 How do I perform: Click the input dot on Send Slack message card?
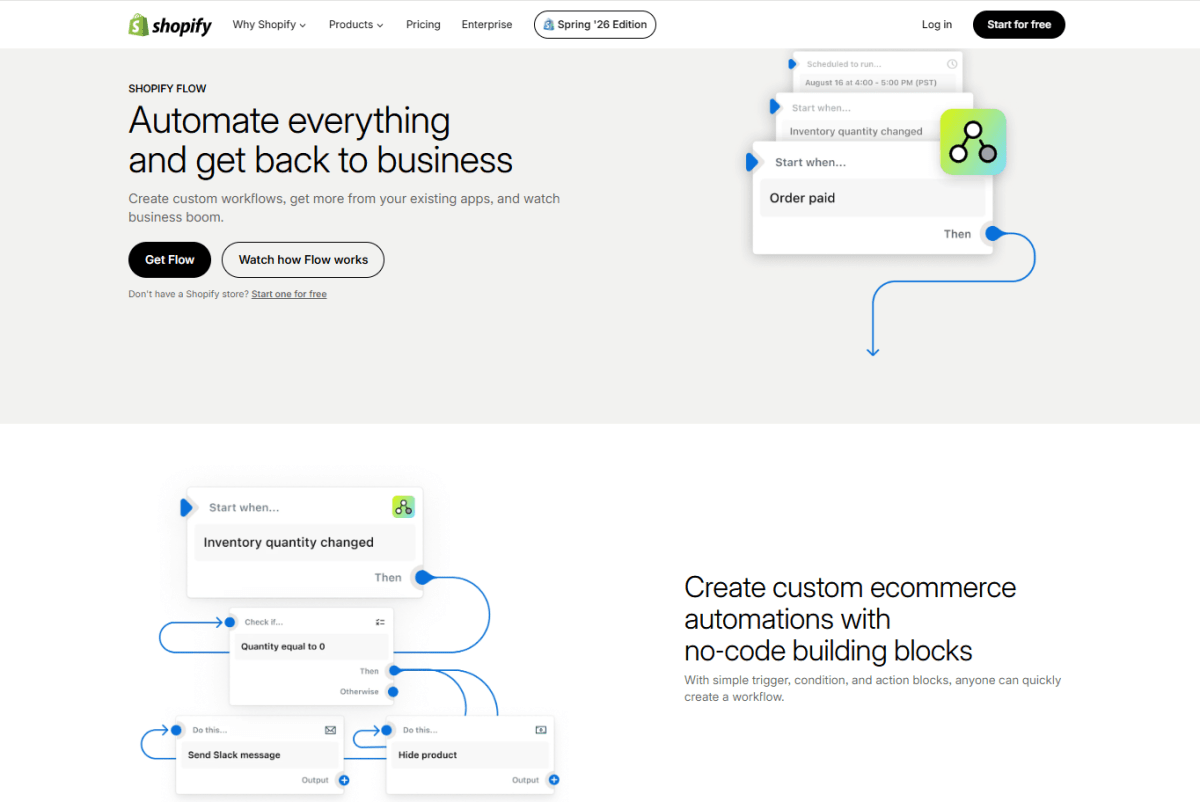click(x=176, y=730)
